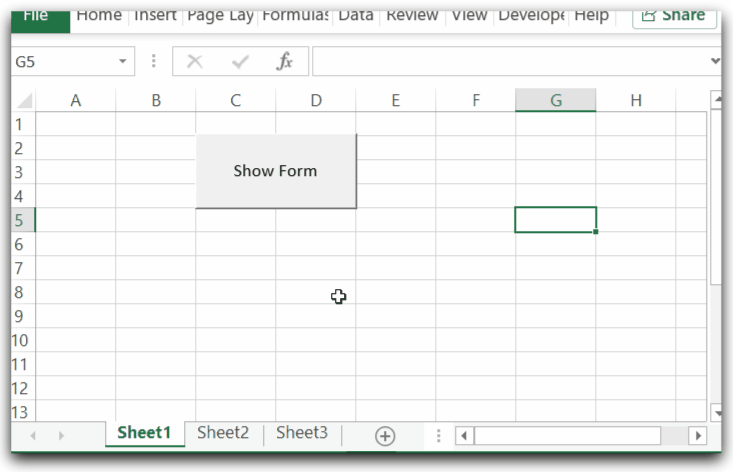This screenshot has height=472, width=733.
Task: Select column D header
Action: click(x=316, y=100)
